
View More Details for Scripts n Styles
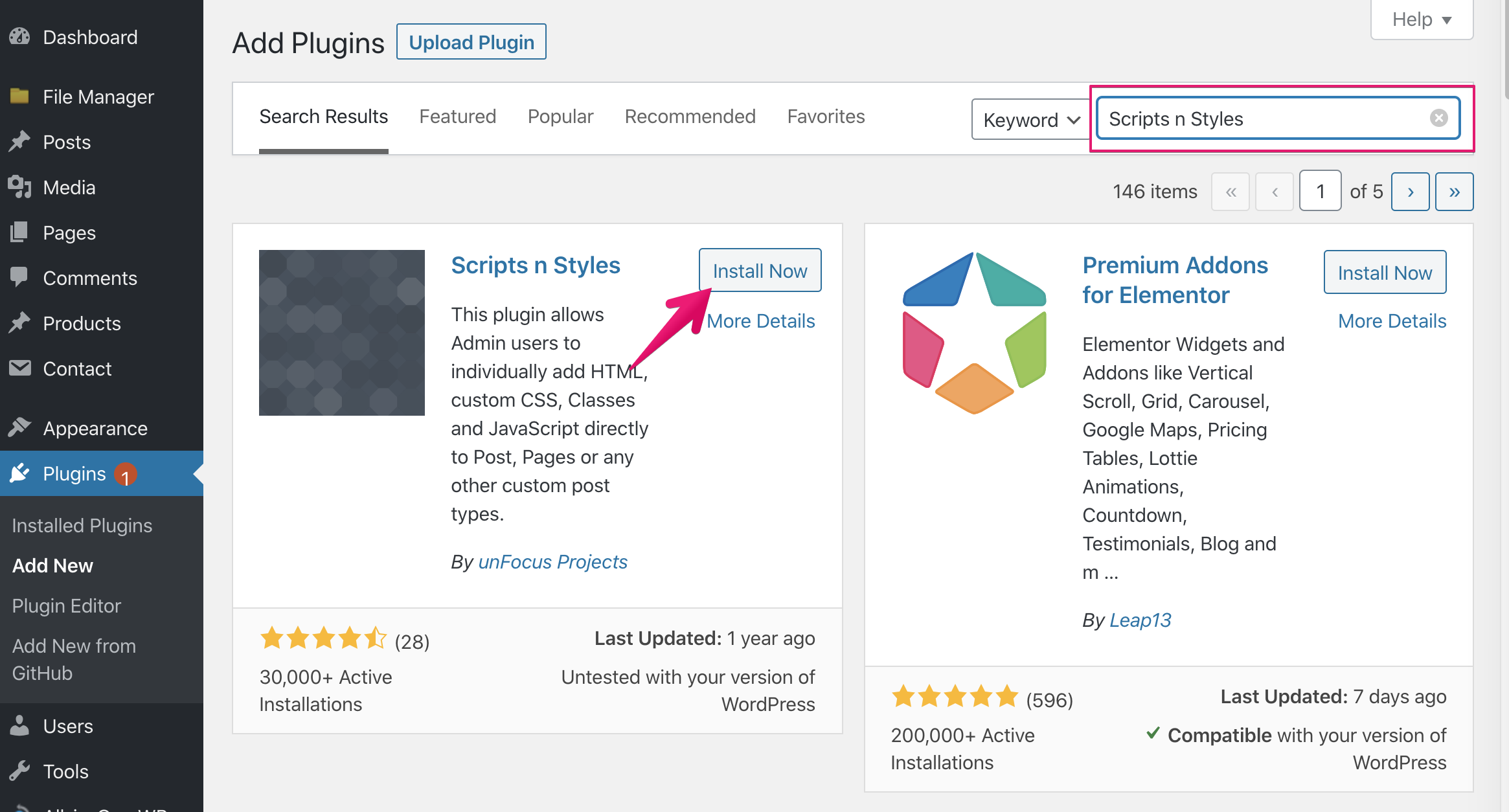[x=761, y=321]
